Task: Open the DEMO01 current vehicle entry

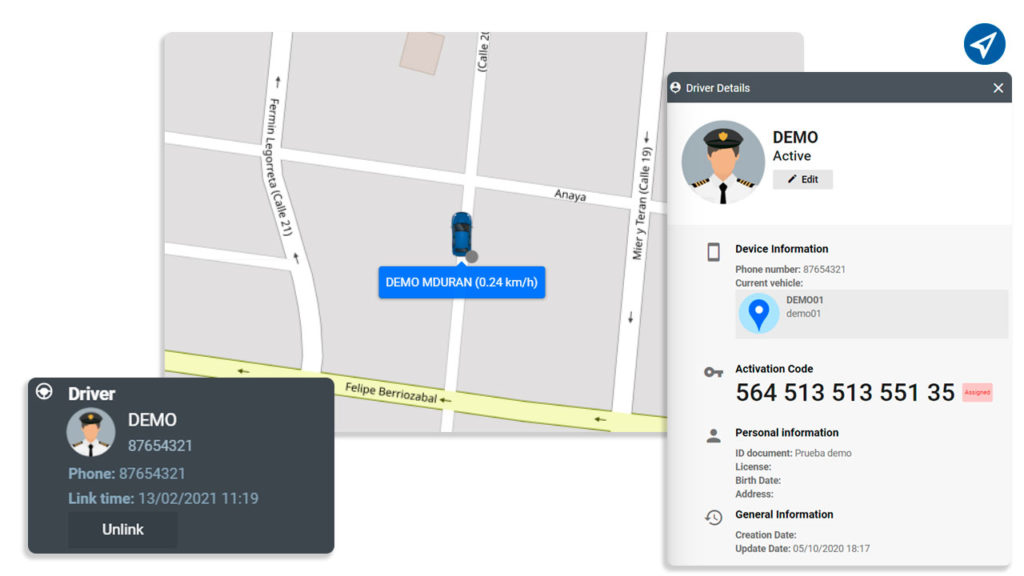Action: pyautogui.click(x=872, y=313)
